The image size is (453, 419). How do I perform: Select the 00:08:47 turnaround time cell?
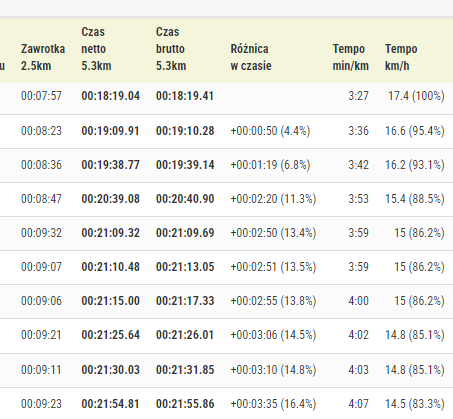pos(41,199)
